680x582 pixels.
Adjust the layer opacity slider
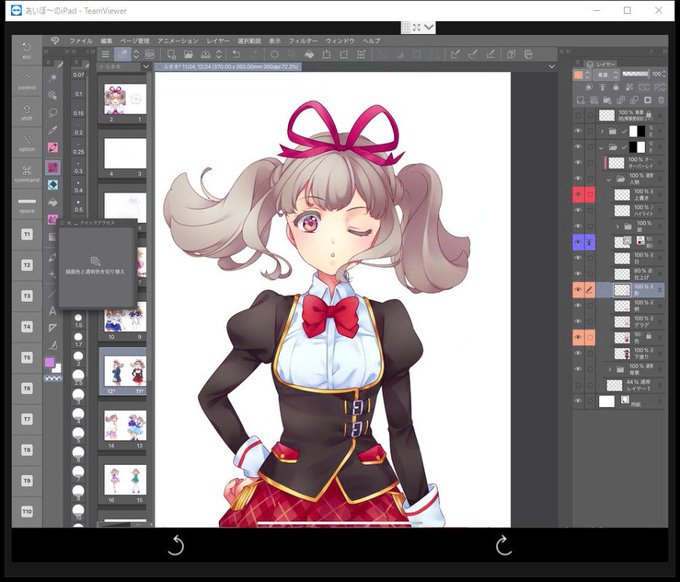(x=635, y=74)
